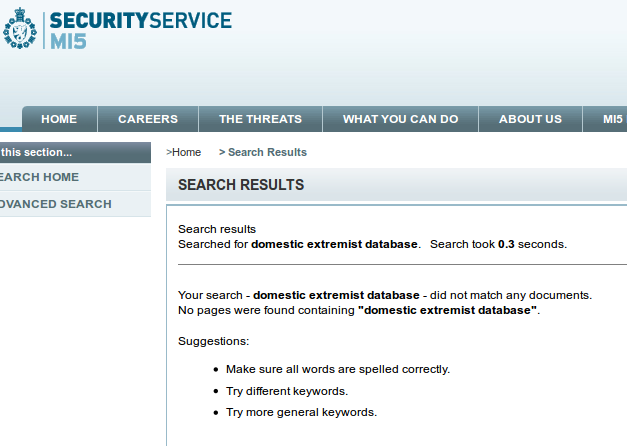This screenshot has width=627, height=446.
Task: Open the HOME navigation tab
Action: tap(59, 119)
